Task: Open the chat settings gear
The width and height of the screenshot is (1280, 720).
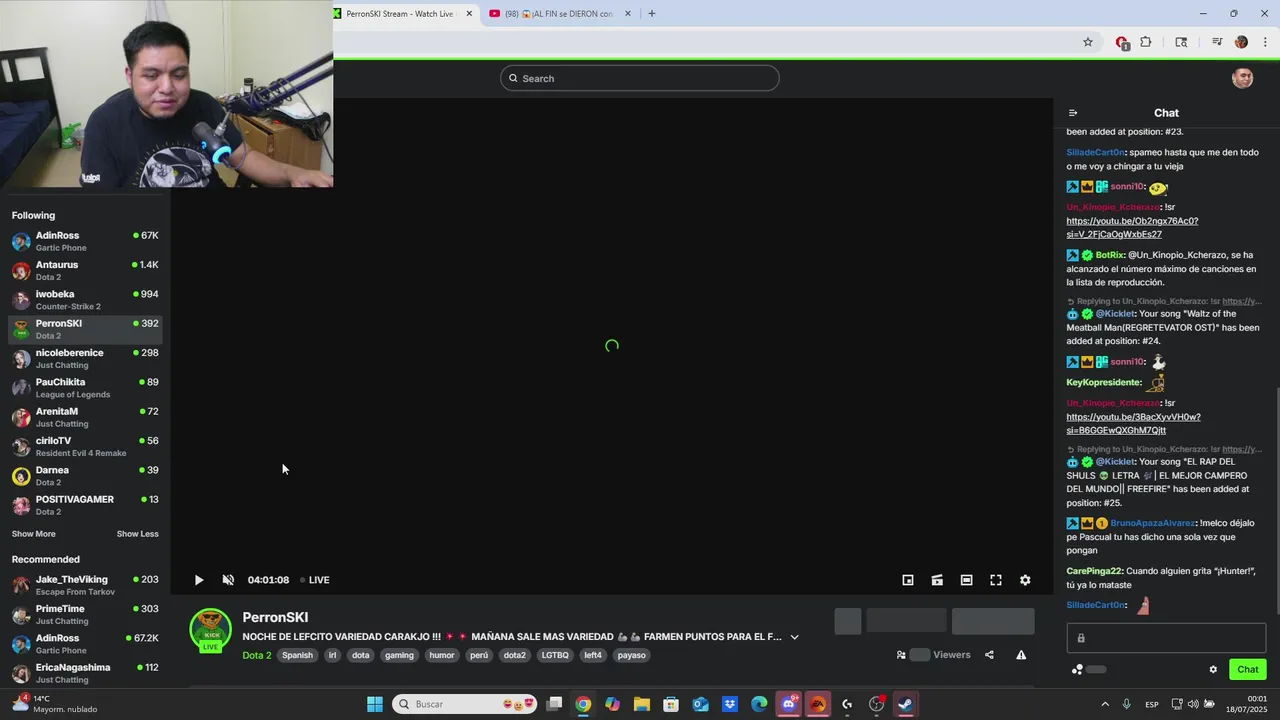Action: click(1213, 670)
